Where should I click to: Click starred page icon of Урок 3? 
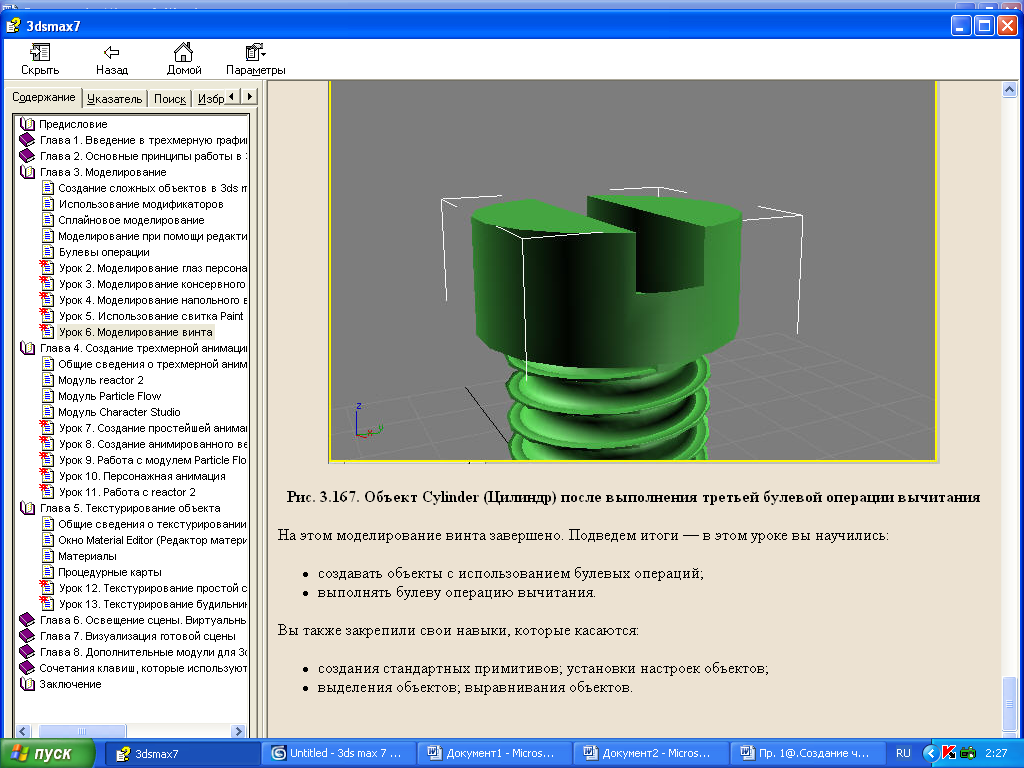click(x=47, y=283)
